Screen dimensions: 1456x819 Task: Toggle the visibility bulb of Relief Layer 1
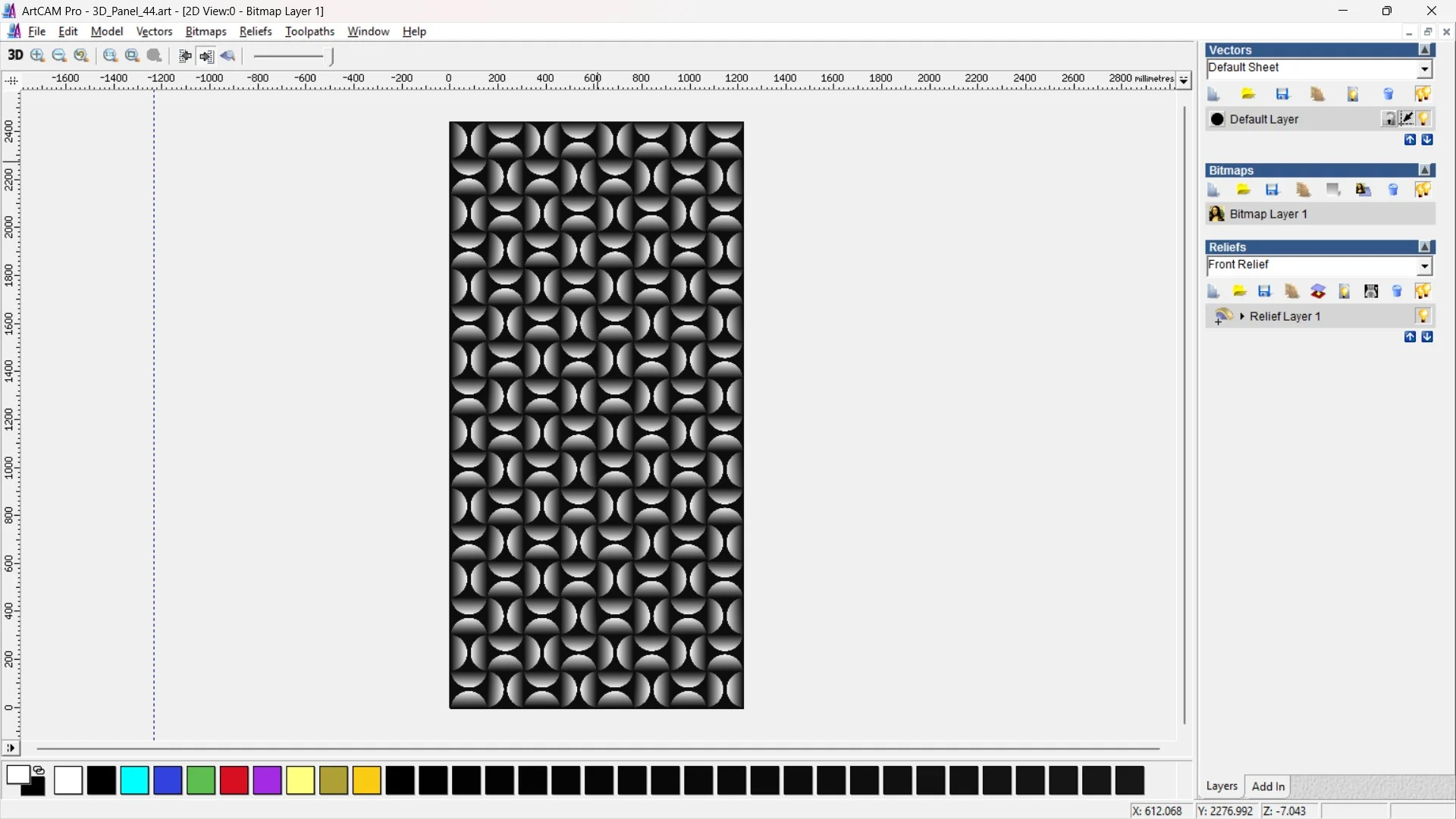(x=1423, y=316)
